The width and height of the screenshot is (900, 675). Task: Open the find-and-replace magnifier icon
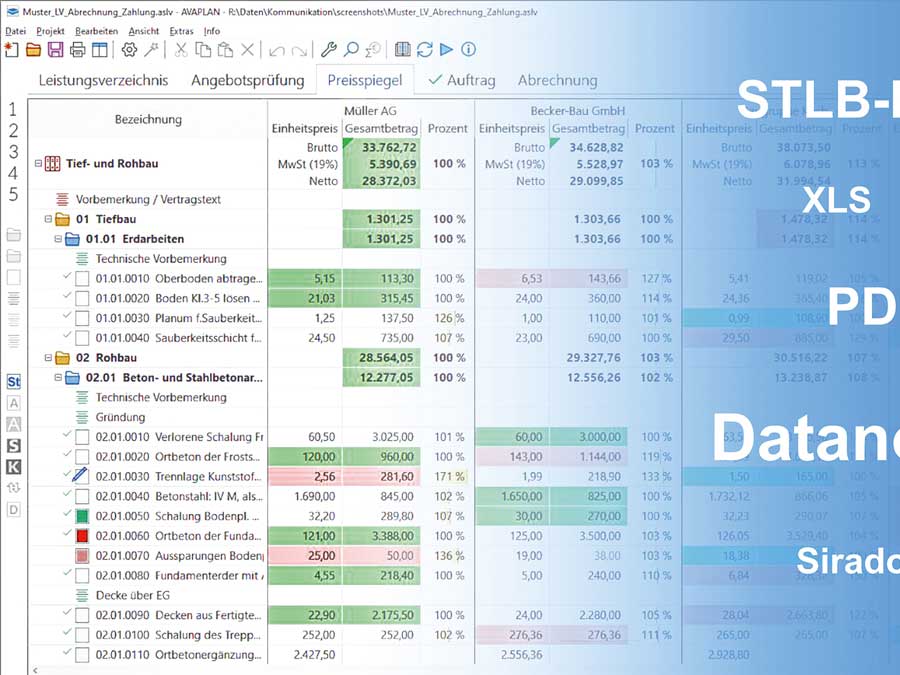coord(373,50)
